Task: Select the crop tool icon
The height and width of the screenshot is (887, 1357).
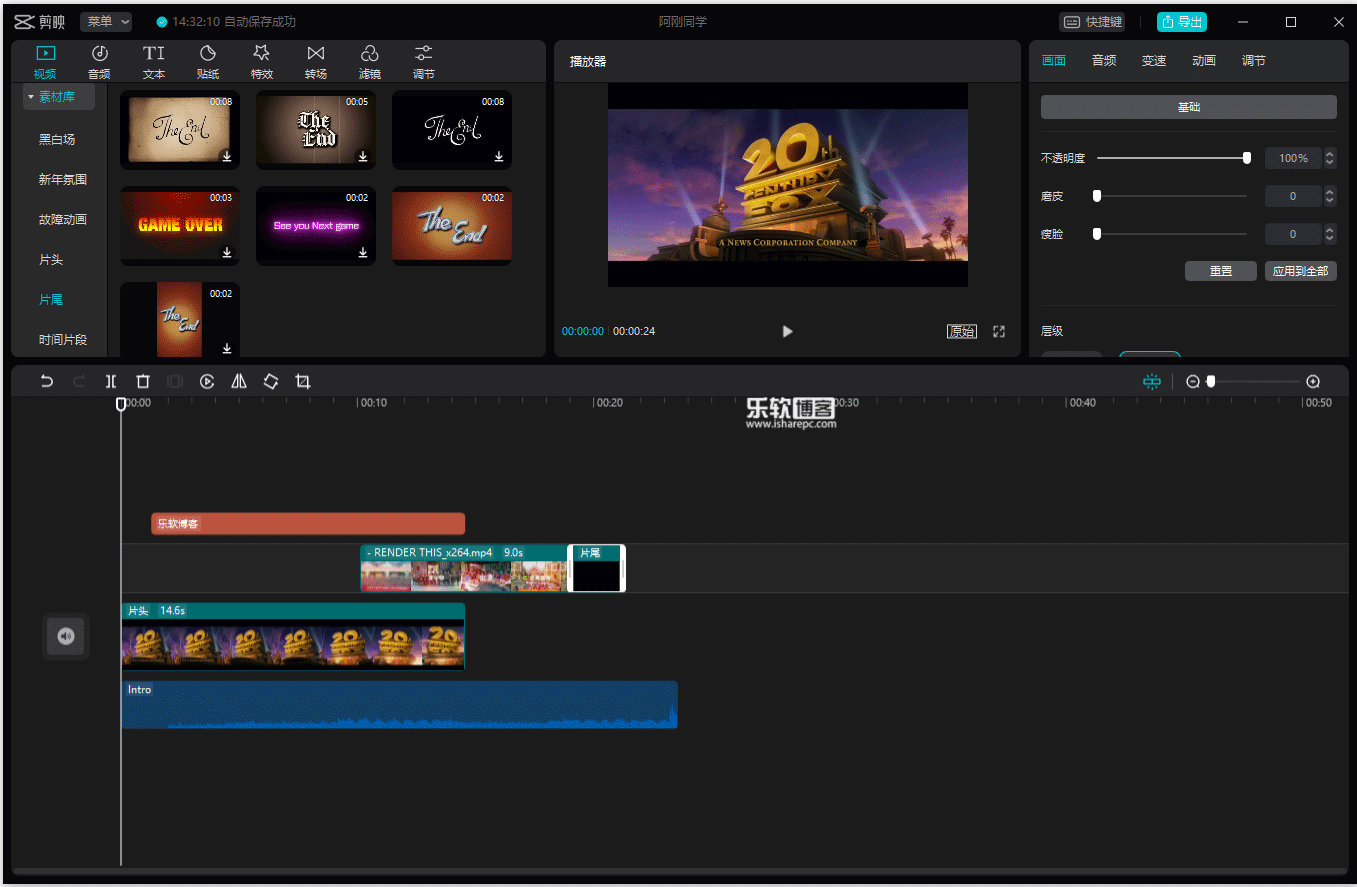Action: (303, 381)
